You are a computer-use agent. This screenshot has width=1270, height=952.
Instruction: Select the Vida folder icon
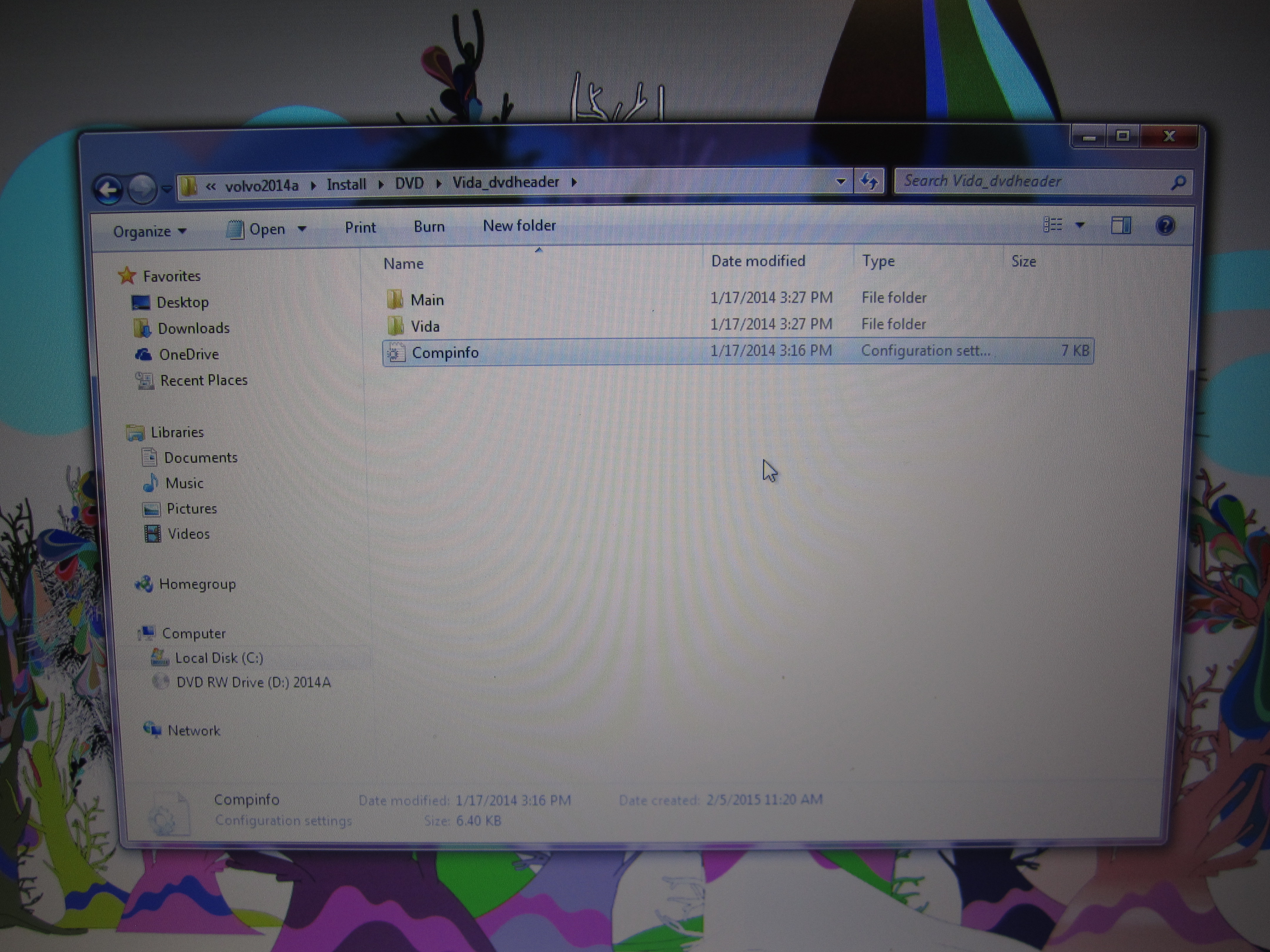click(395, 326)
